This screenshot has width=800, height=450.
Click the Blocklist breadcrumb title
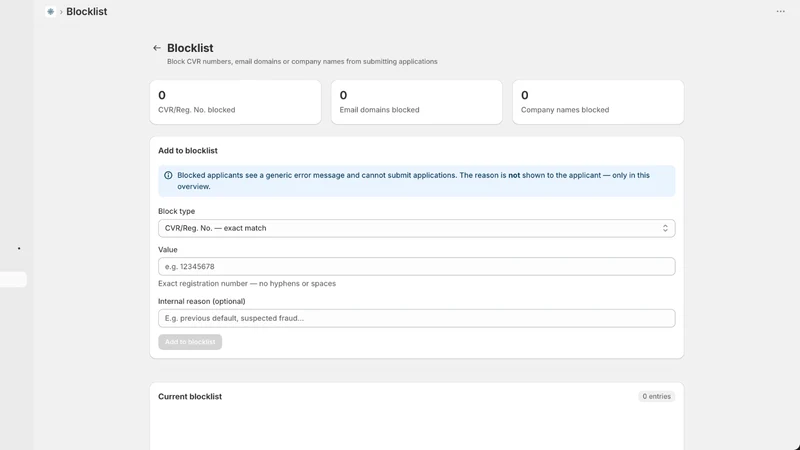coord(87,11)
